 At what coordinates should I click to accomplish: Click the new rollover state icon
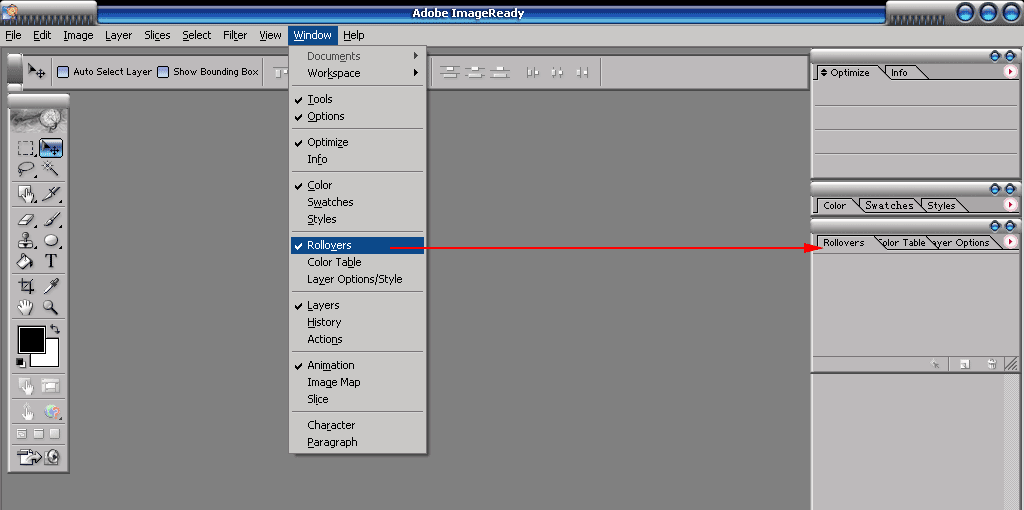[965, 364]
